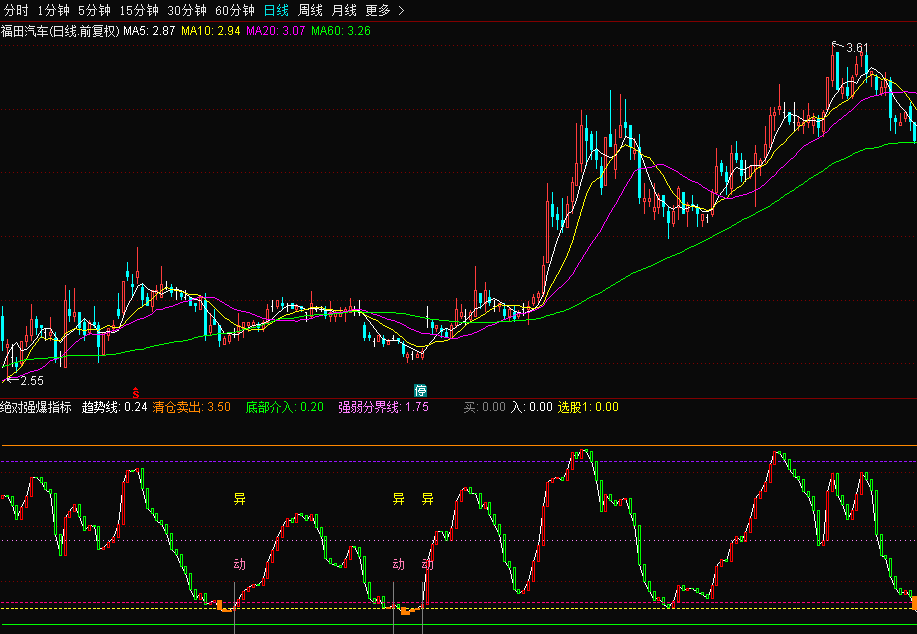Click the arrow next to 更多

401,11
